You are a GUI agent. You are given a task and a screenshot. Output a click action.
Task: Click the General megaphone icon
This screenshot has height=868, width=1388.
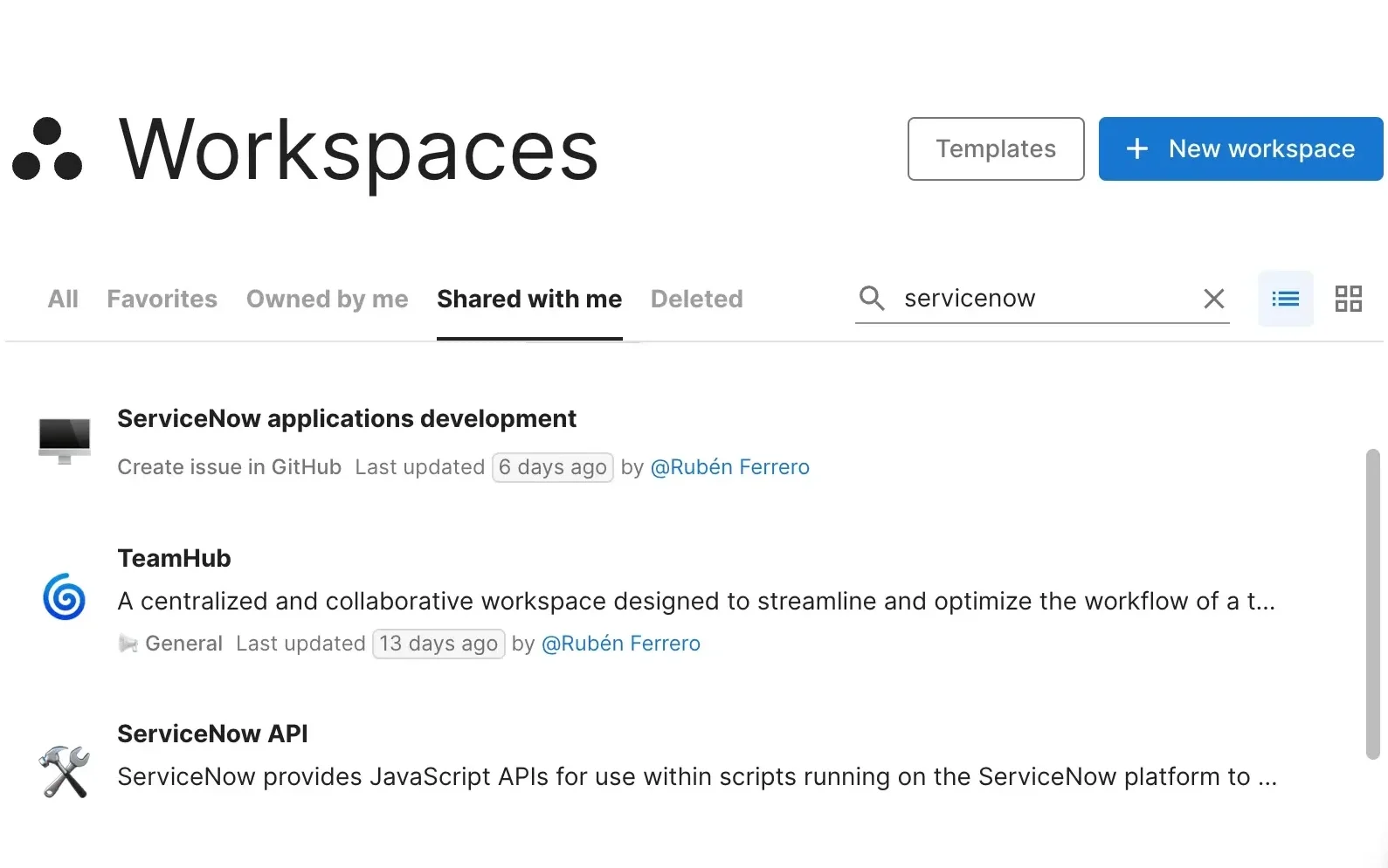point(128,644)
